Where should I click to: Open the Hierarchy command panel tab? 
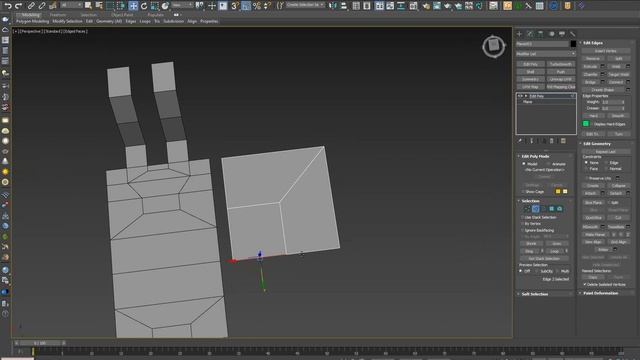pyautogui.click(x=540, y=34)
